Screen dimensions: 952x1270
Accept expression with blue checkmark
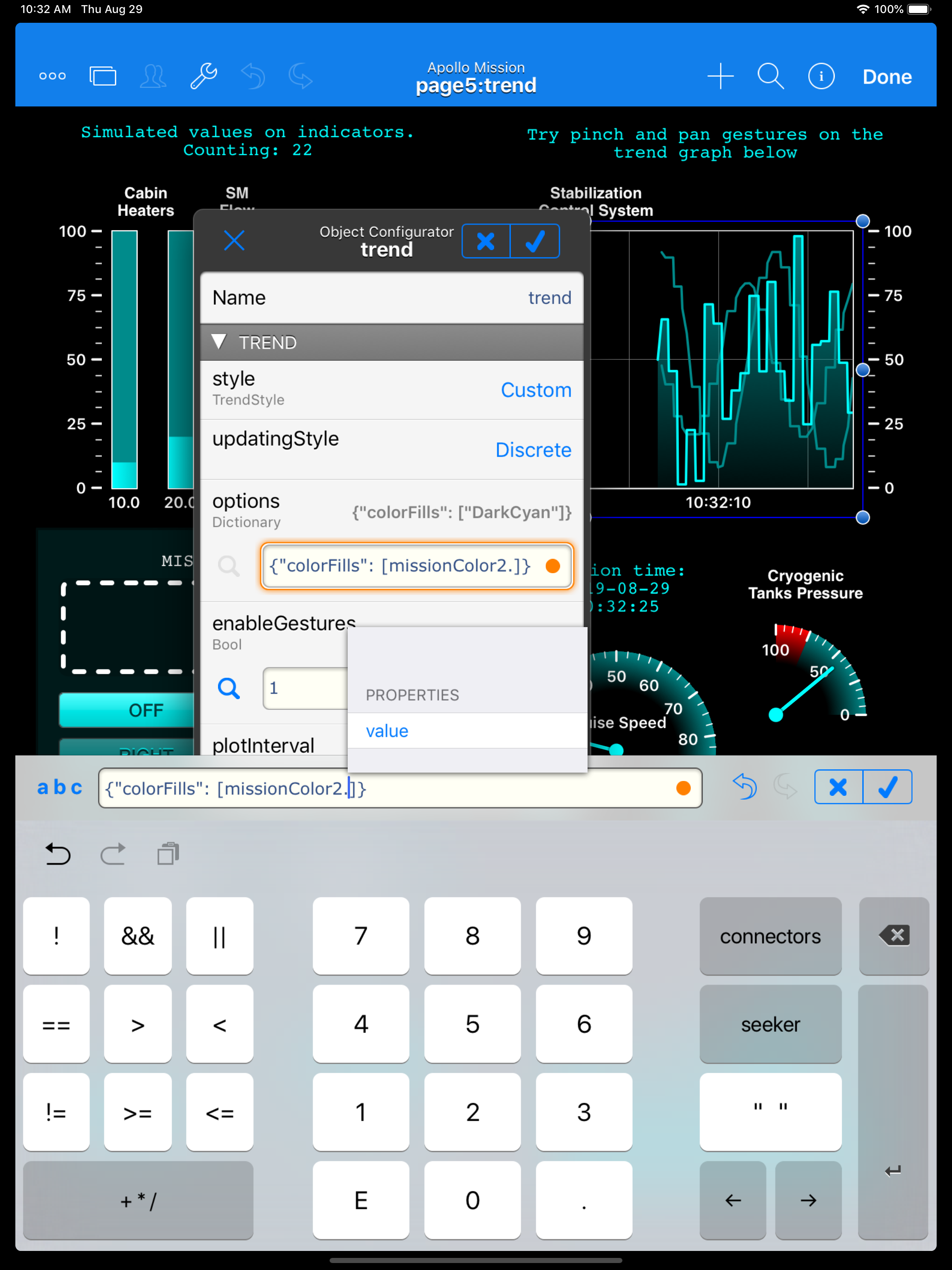point(888,787)
